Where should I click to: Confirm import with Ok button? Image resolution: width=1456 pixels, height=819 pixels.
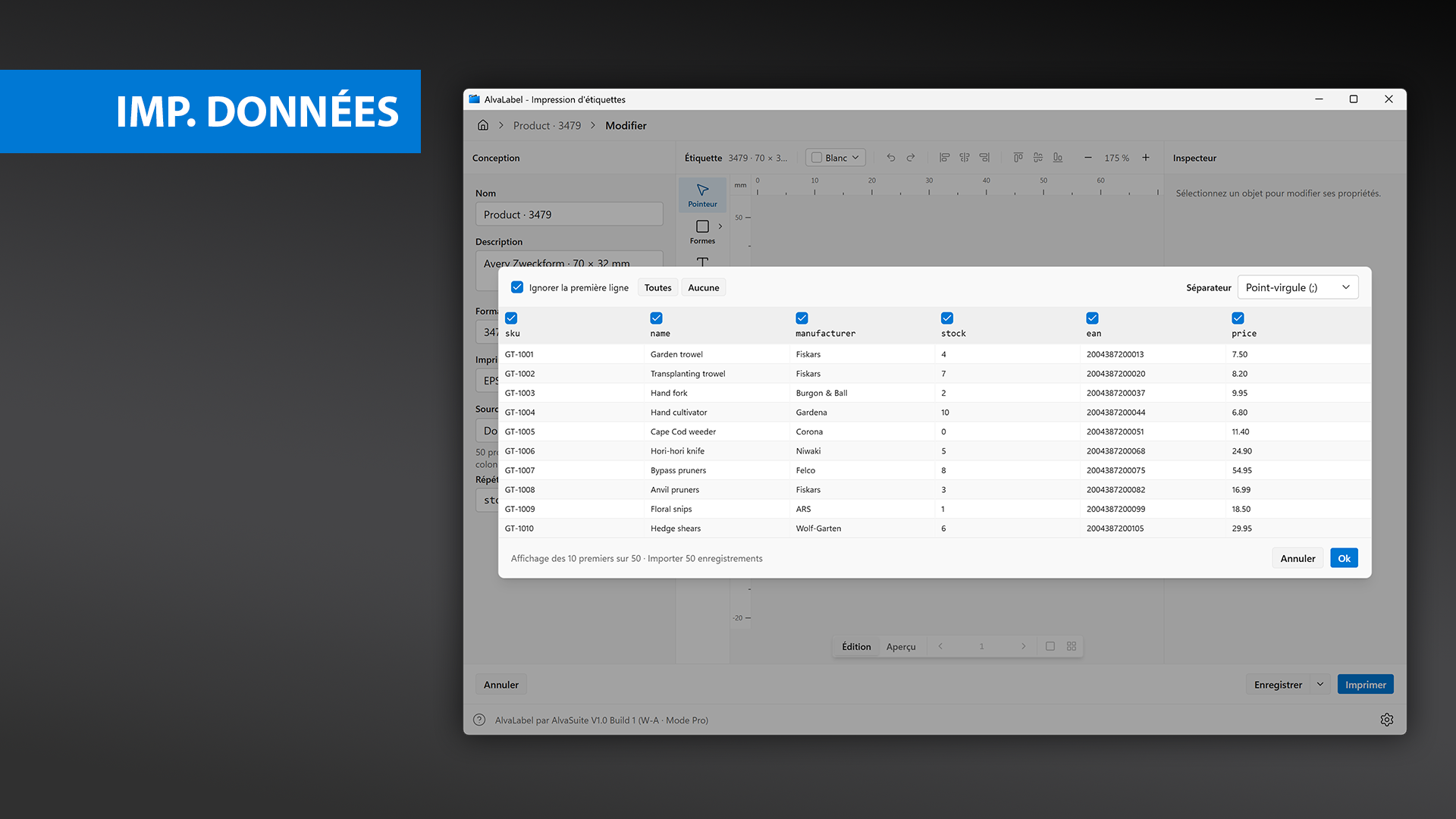[x=1344, y=558]
